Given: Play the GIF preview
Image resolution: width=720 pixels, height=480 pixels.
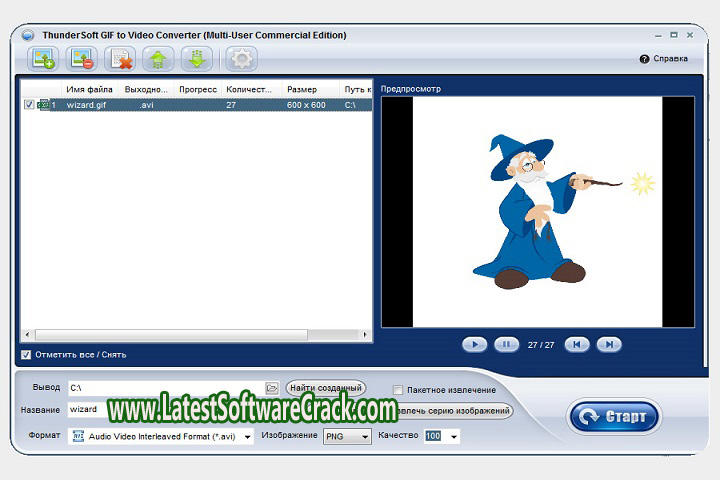Looking at the screenshot, I should [474, 344].
